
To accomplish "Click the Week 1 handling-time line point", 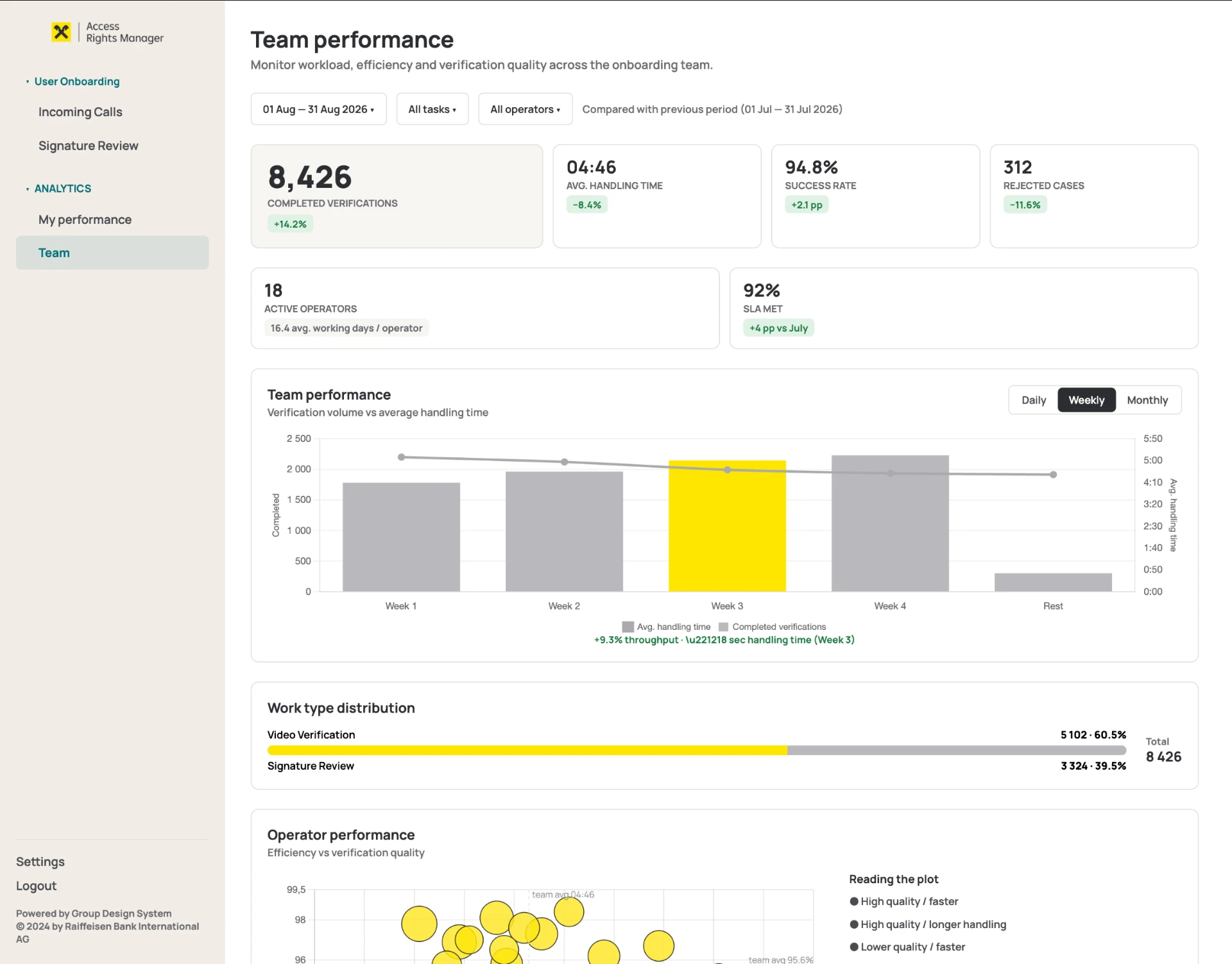I will click(x=401, y=457).
